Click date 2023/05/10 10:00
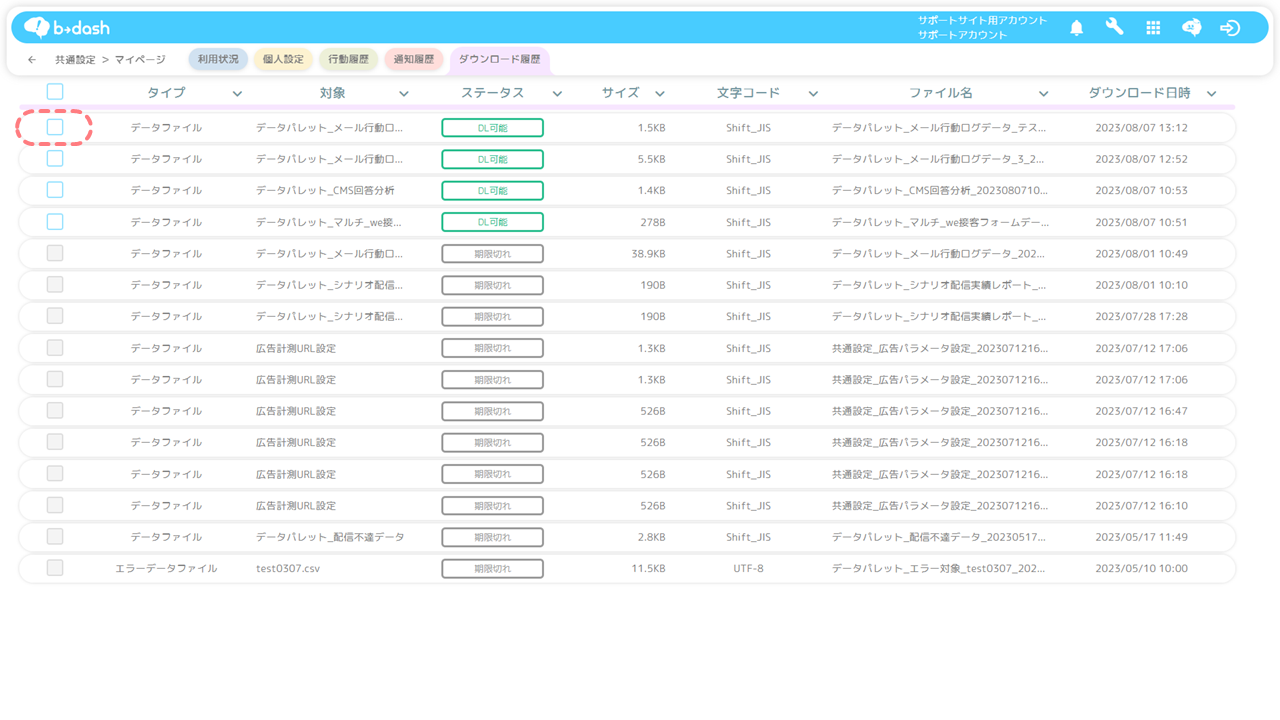The width and height of the screenshot is (1280, 720). coord(1141,568)
